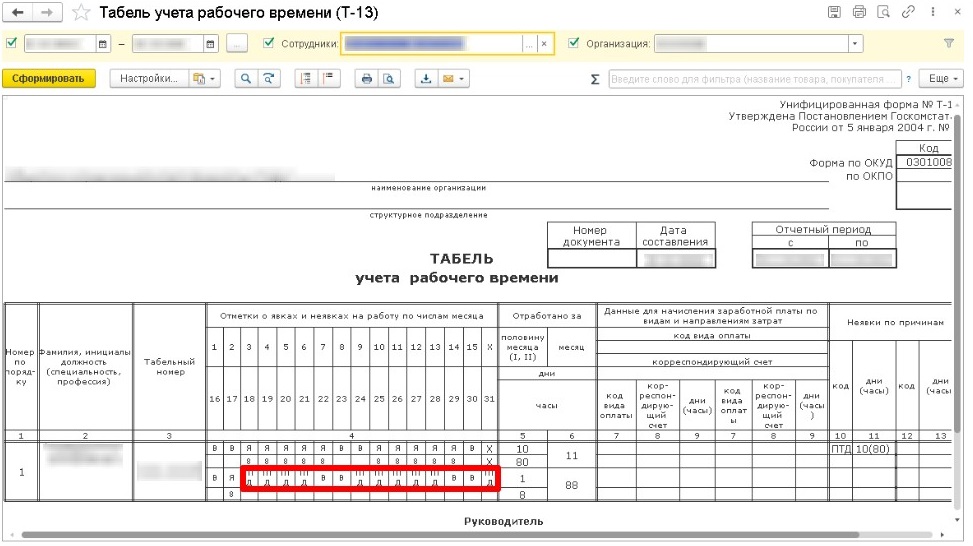Click the filter word search field

pyautogui.click(x=755, y=79)
